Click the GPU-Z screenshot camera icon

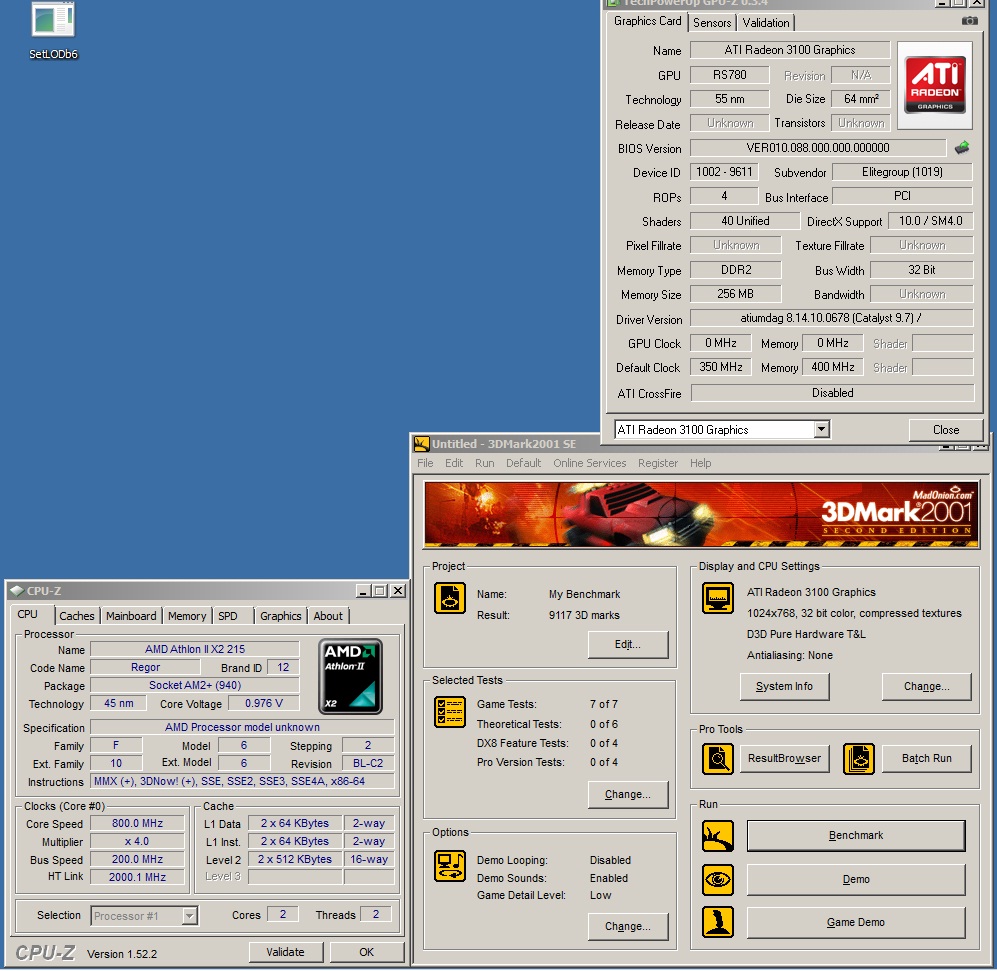point(969,22)
